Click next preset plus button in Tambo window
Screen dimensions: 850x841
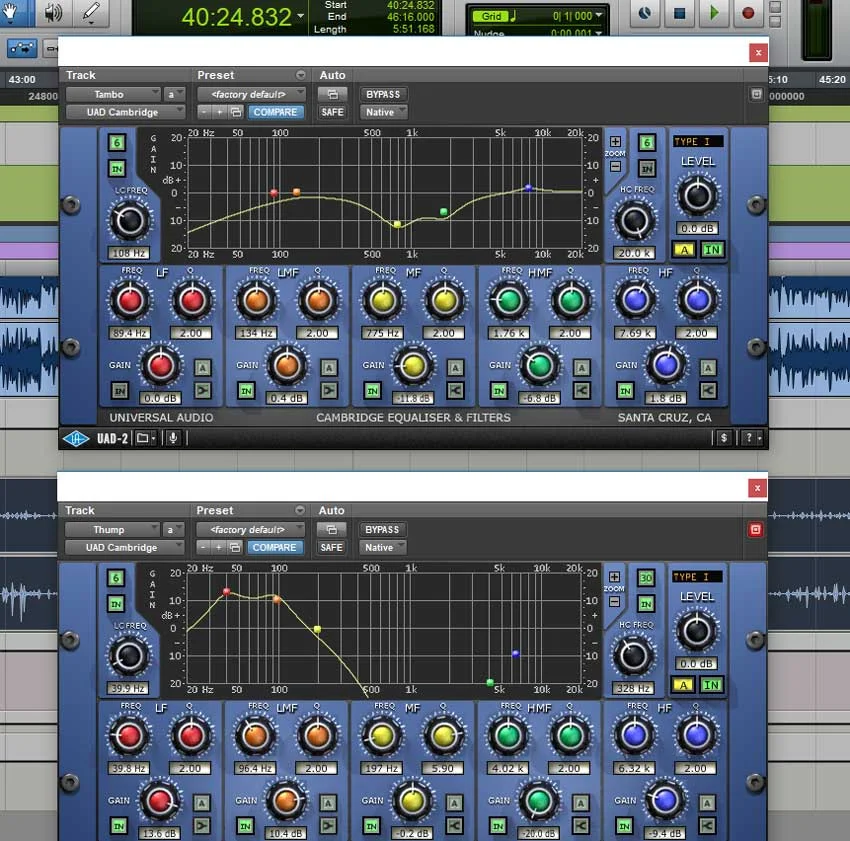coord(220,112)
